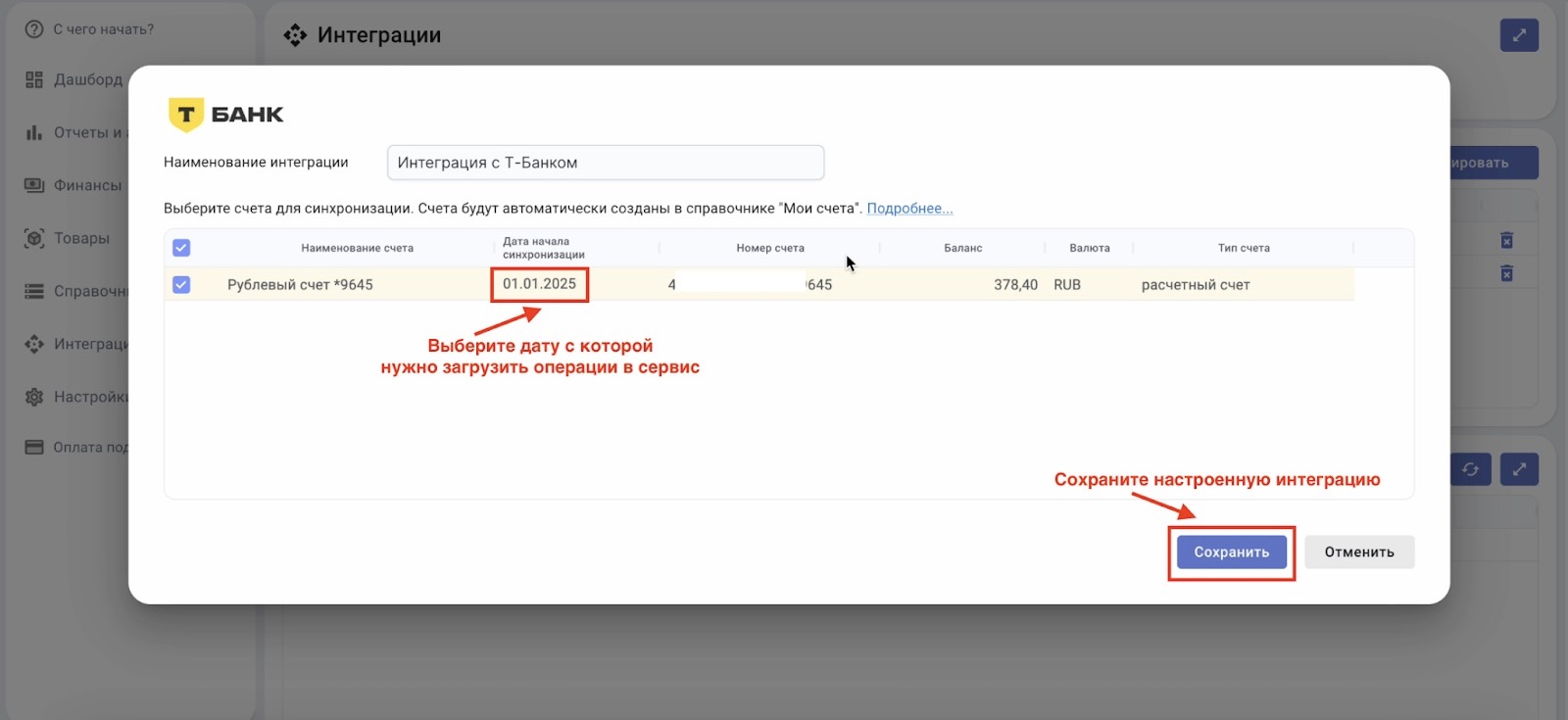The height and width of the screenshot is (720, 1568).
Task: Click the 'Дата начала синхронизации' column header
Action: pyautogui.click(x=544, y=248)
